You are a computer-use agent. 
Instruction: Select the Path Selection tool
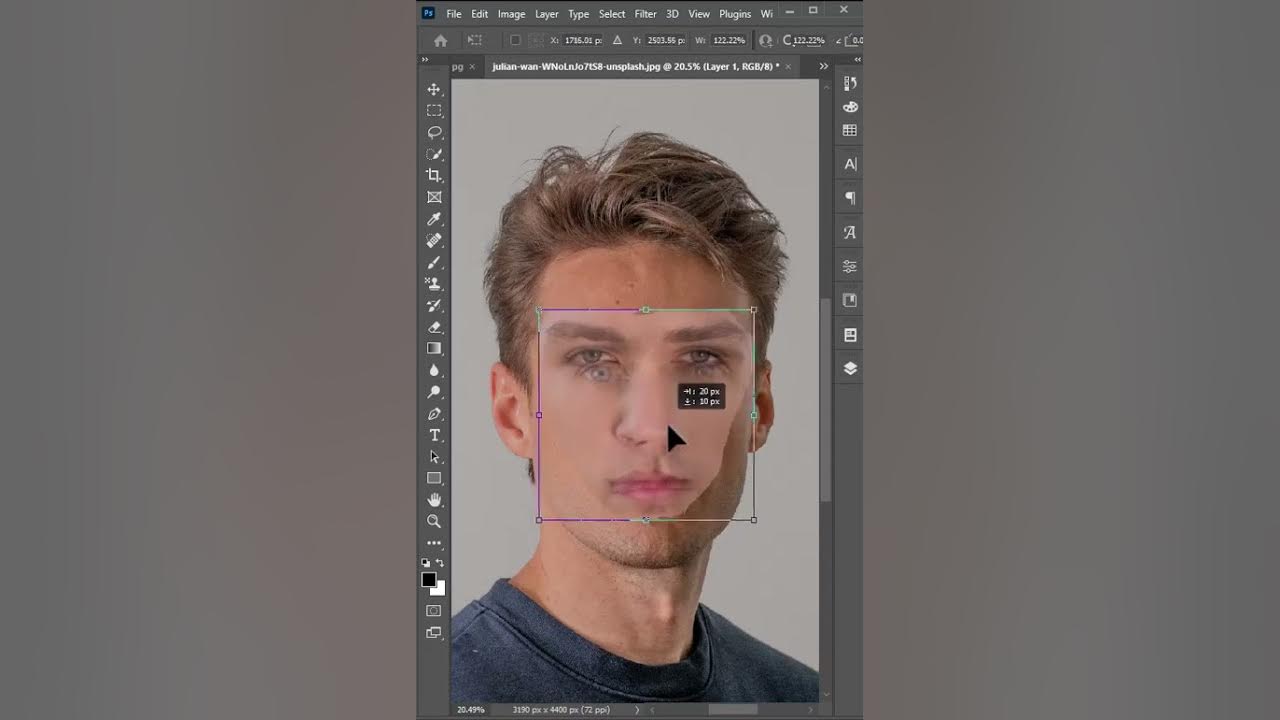434,457
